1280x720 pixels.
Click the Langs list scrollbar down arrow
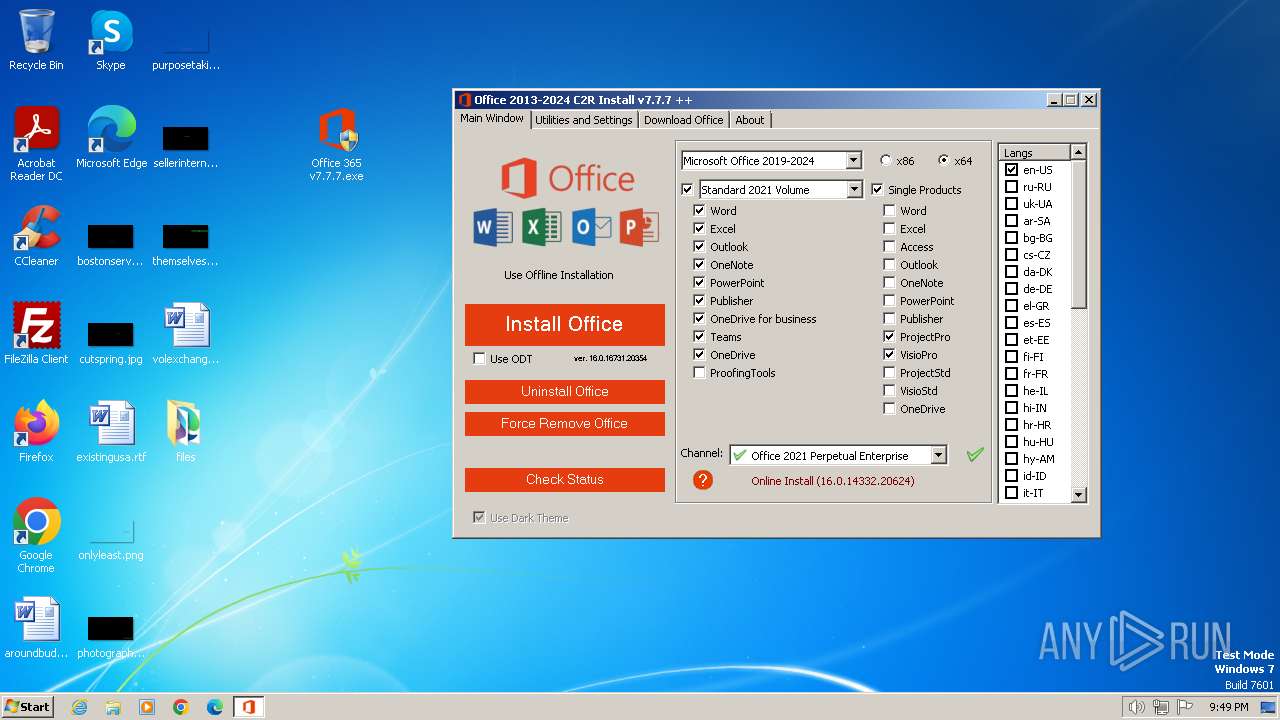[1078, 494]
